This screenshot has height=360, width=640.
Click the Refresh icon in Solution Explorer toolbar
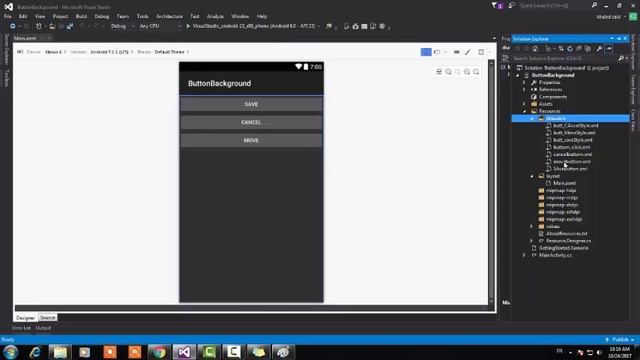(570, 49)
